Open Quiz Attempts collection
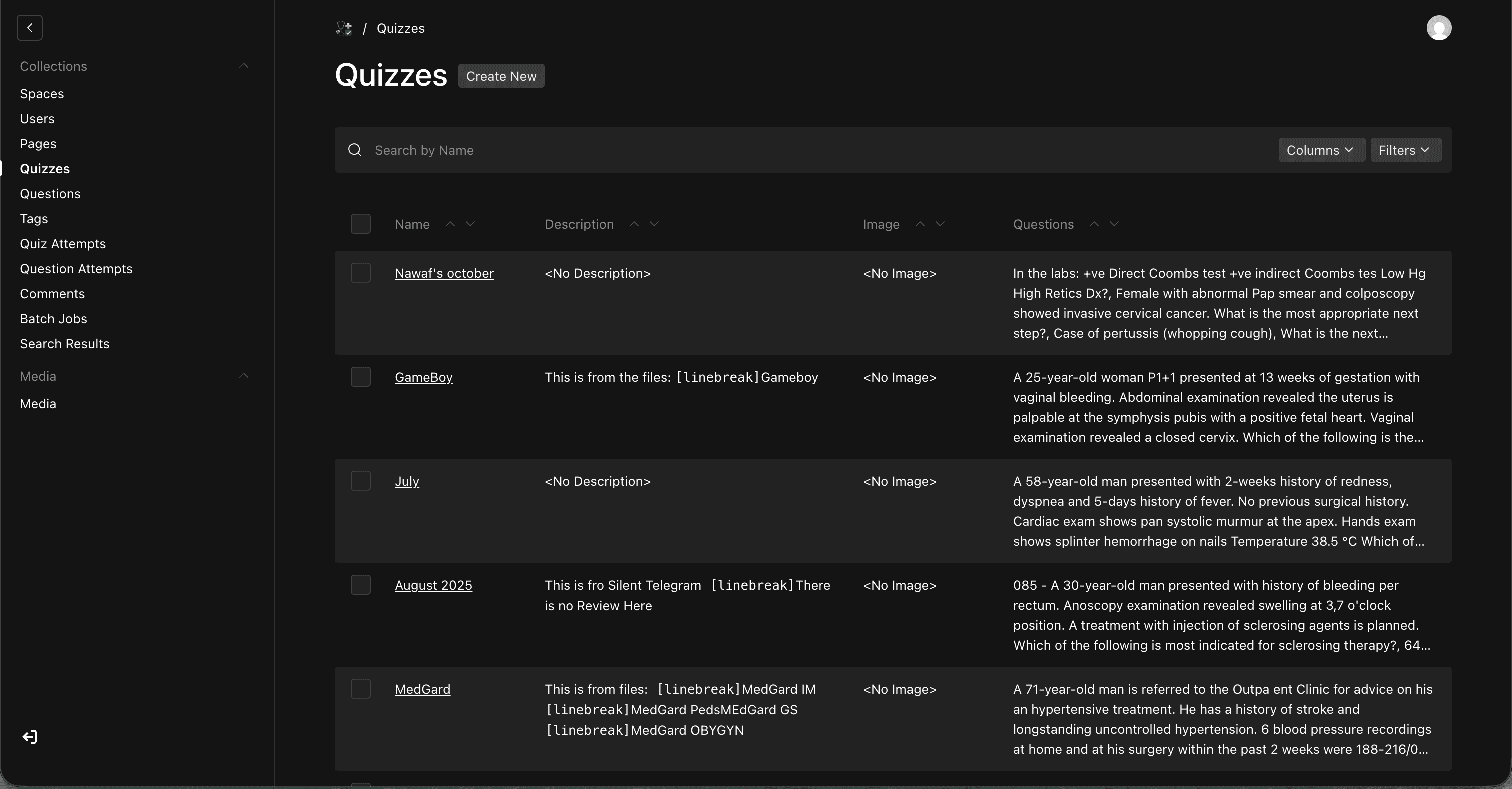The image size is (1512, 789). pyautogui.click(x=63, y=243)
